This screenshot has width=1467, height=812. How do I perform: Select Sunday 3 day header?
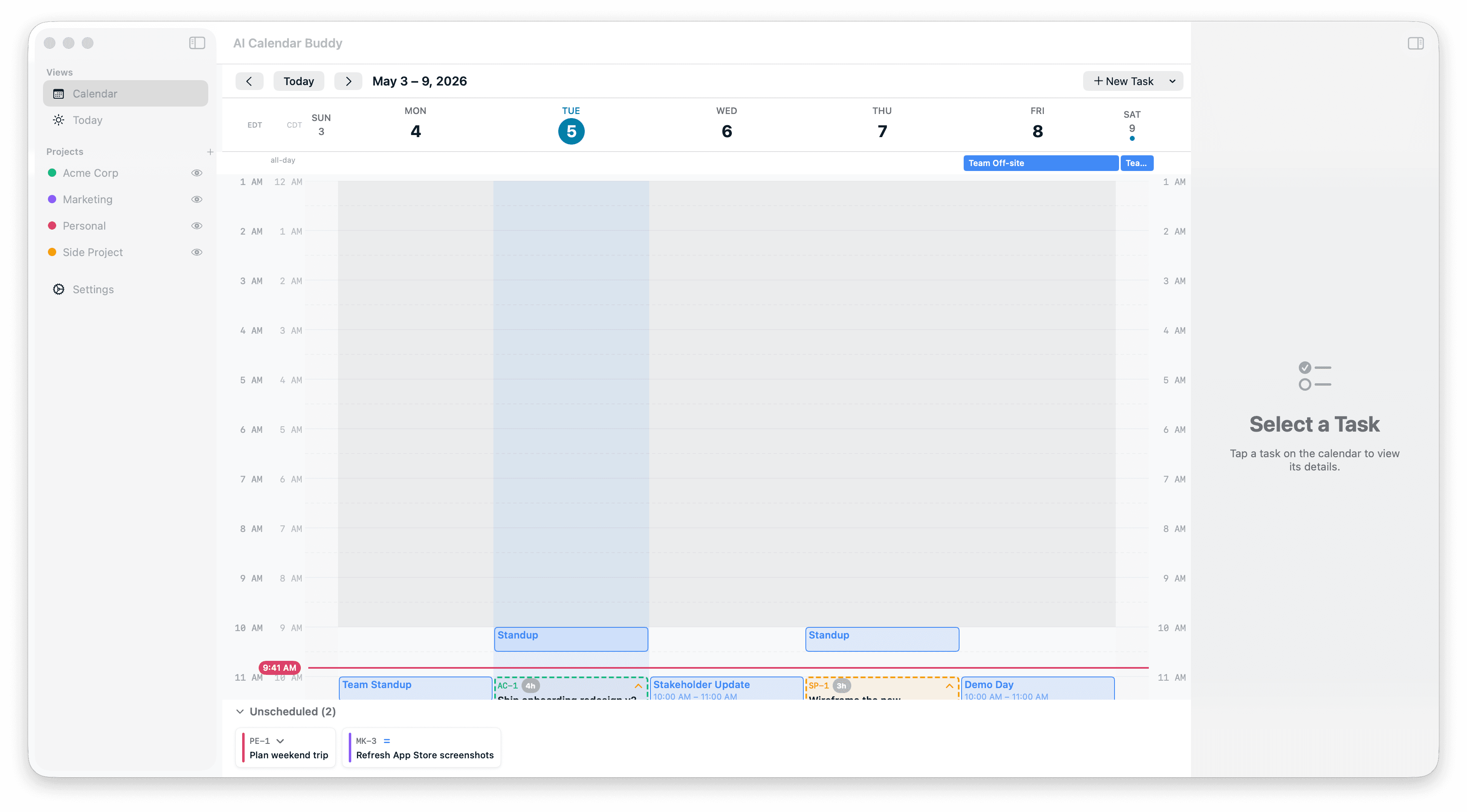321,125
